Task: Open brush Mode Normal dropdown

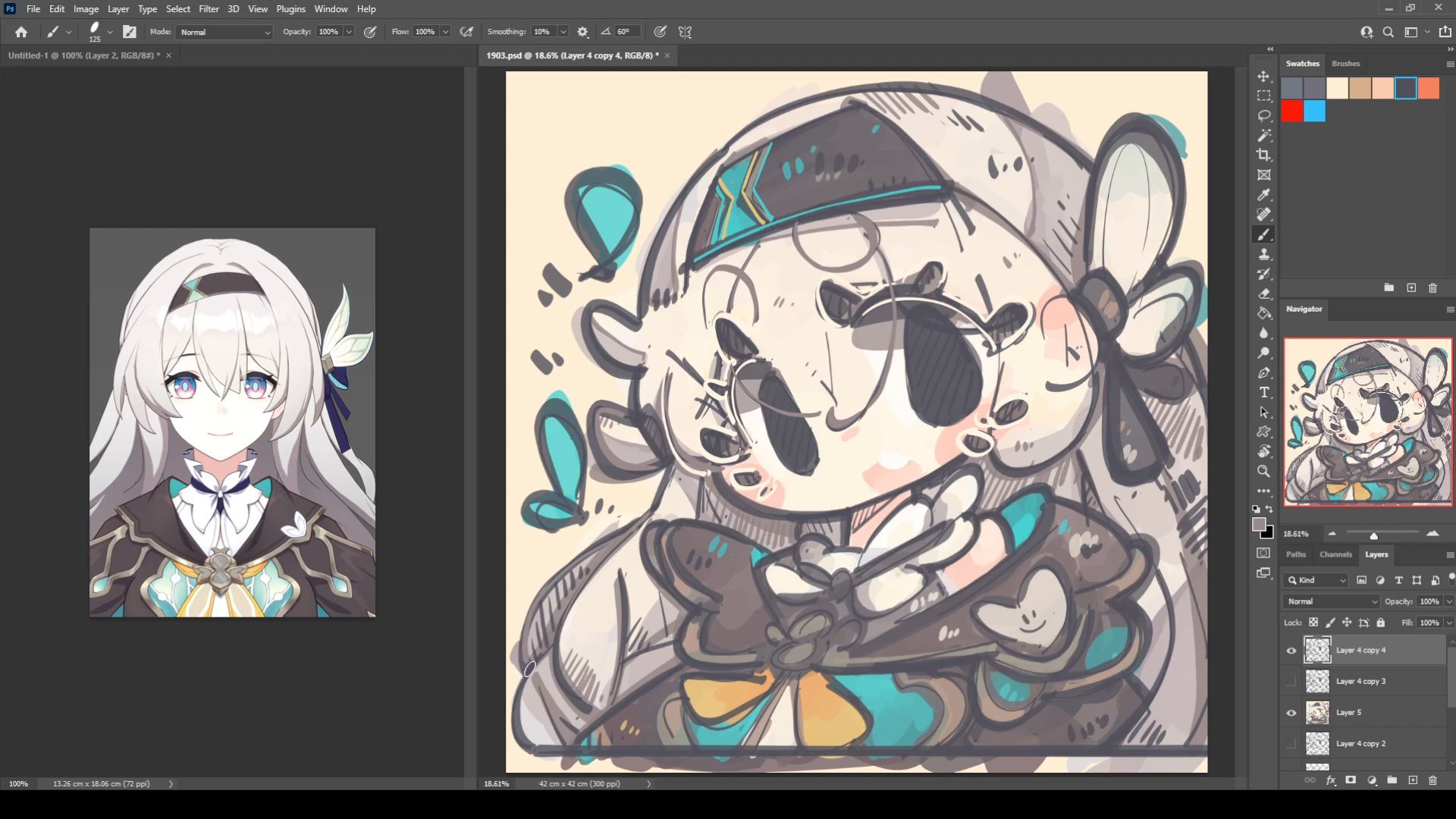Action: 224,32
